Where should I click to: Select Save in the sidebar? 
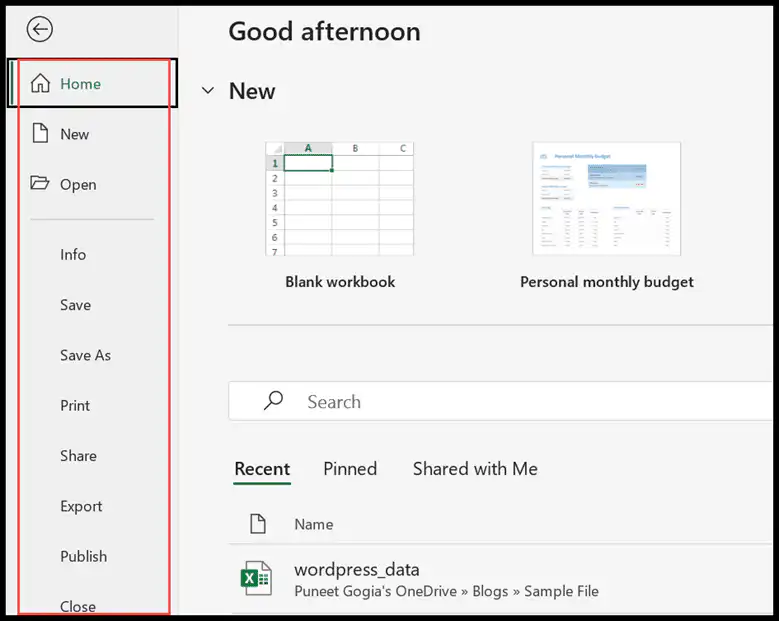76,305
